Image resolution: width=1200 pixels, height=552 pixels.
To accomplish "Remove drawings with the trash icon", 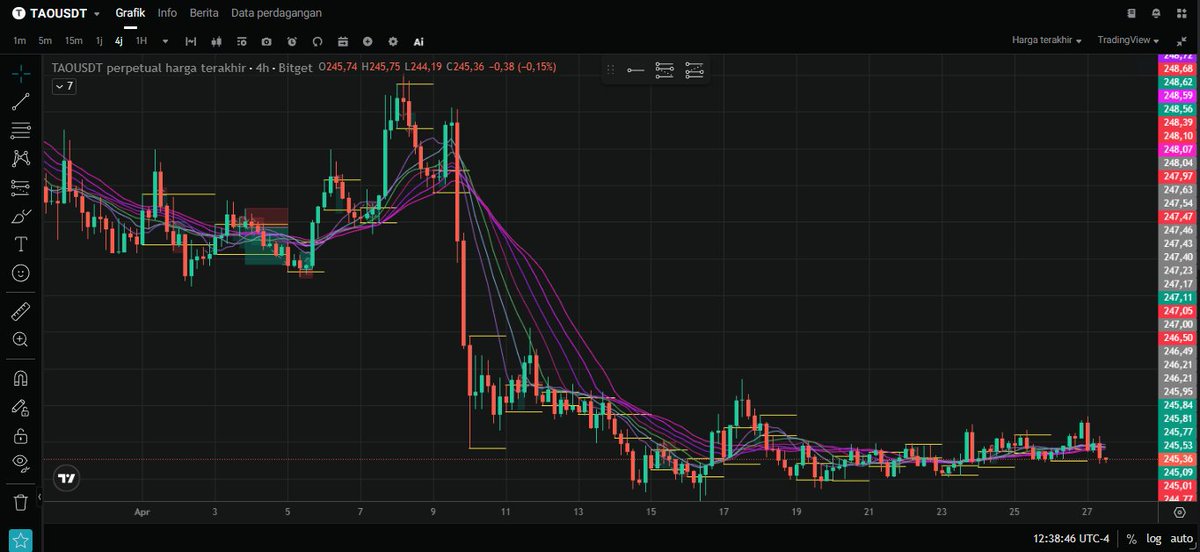I will click(20, 502).
